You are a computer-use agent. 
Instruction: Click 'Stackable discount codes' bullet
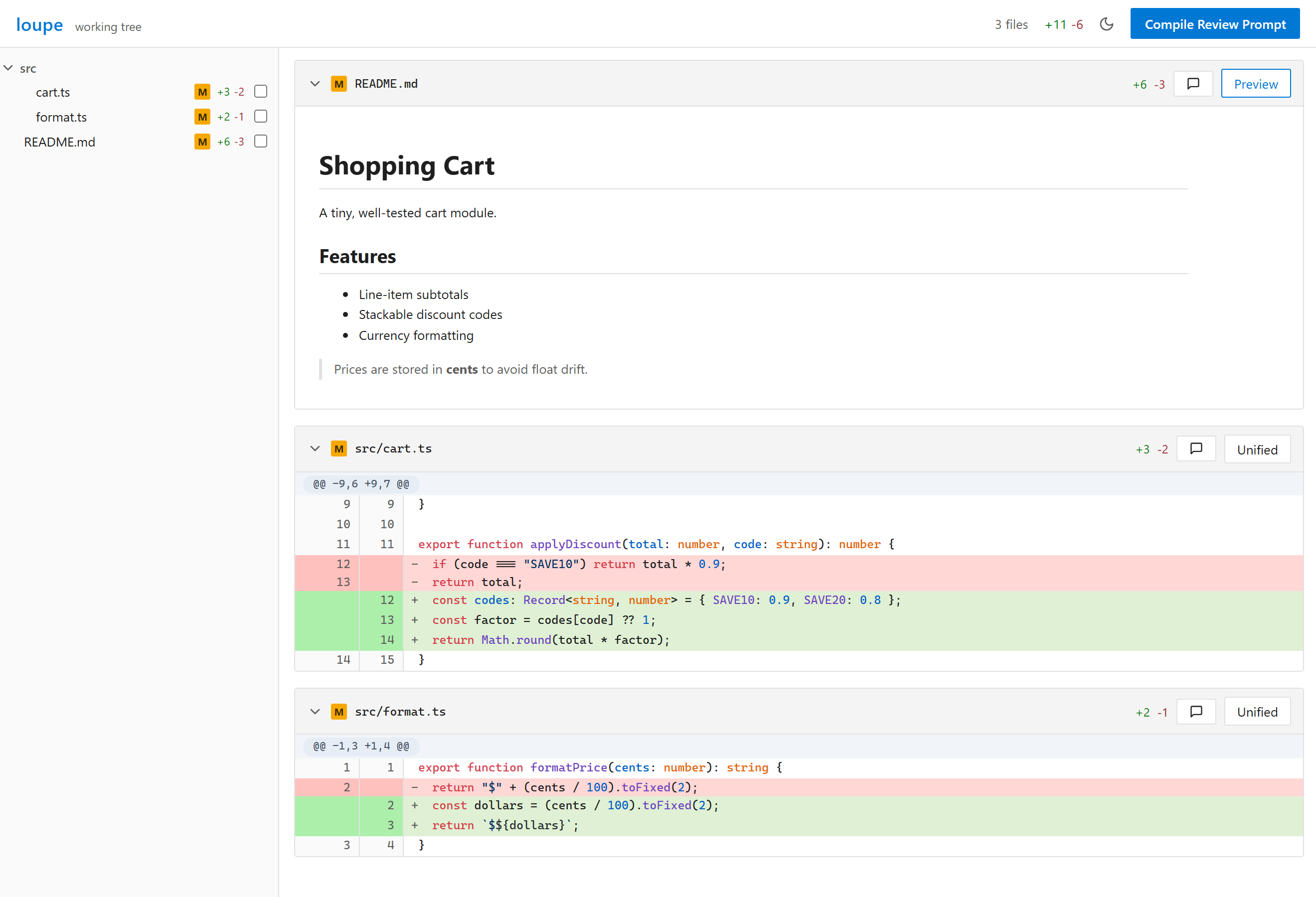430,314
